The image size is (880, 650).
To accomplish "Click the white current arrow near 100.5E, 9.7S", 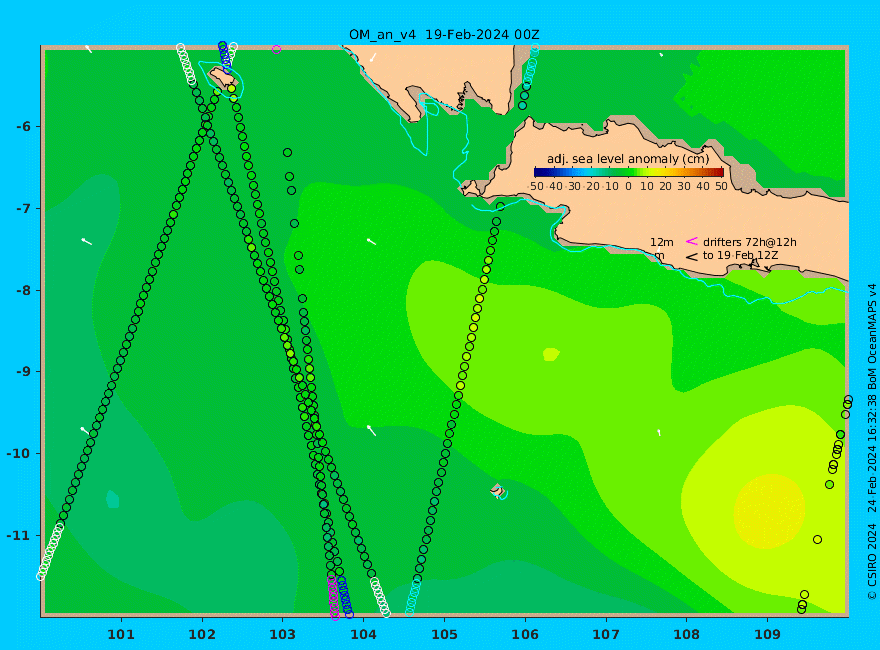I will coord(85,431).
